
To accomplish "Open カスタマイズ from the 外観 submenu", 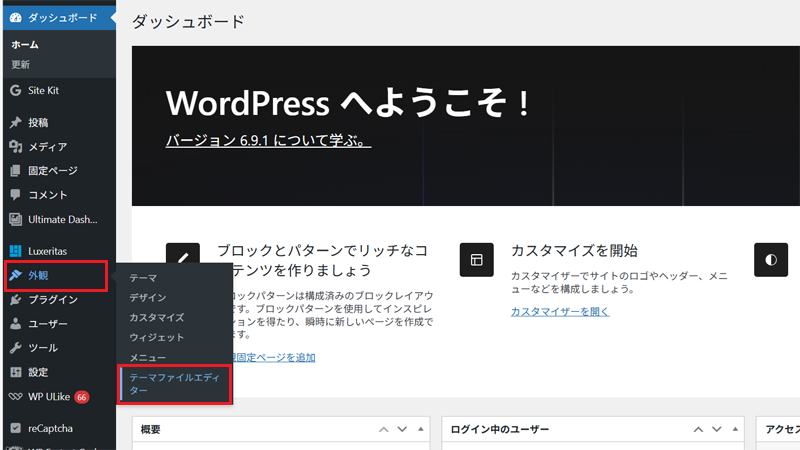I will tap(156, 317).
